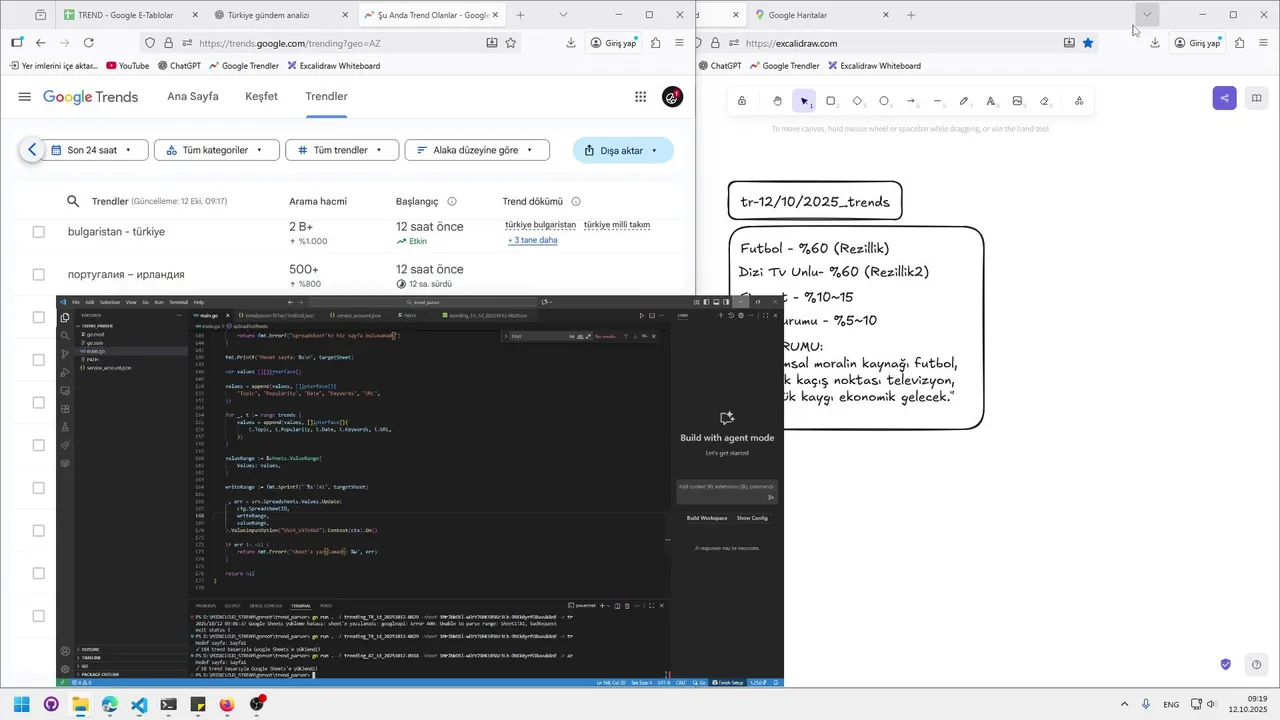Open Excalidraw Whiteboard bookmark in right browser
Image resolution: width=1280 pixels, height=720 pixels.
click(873, 66)
